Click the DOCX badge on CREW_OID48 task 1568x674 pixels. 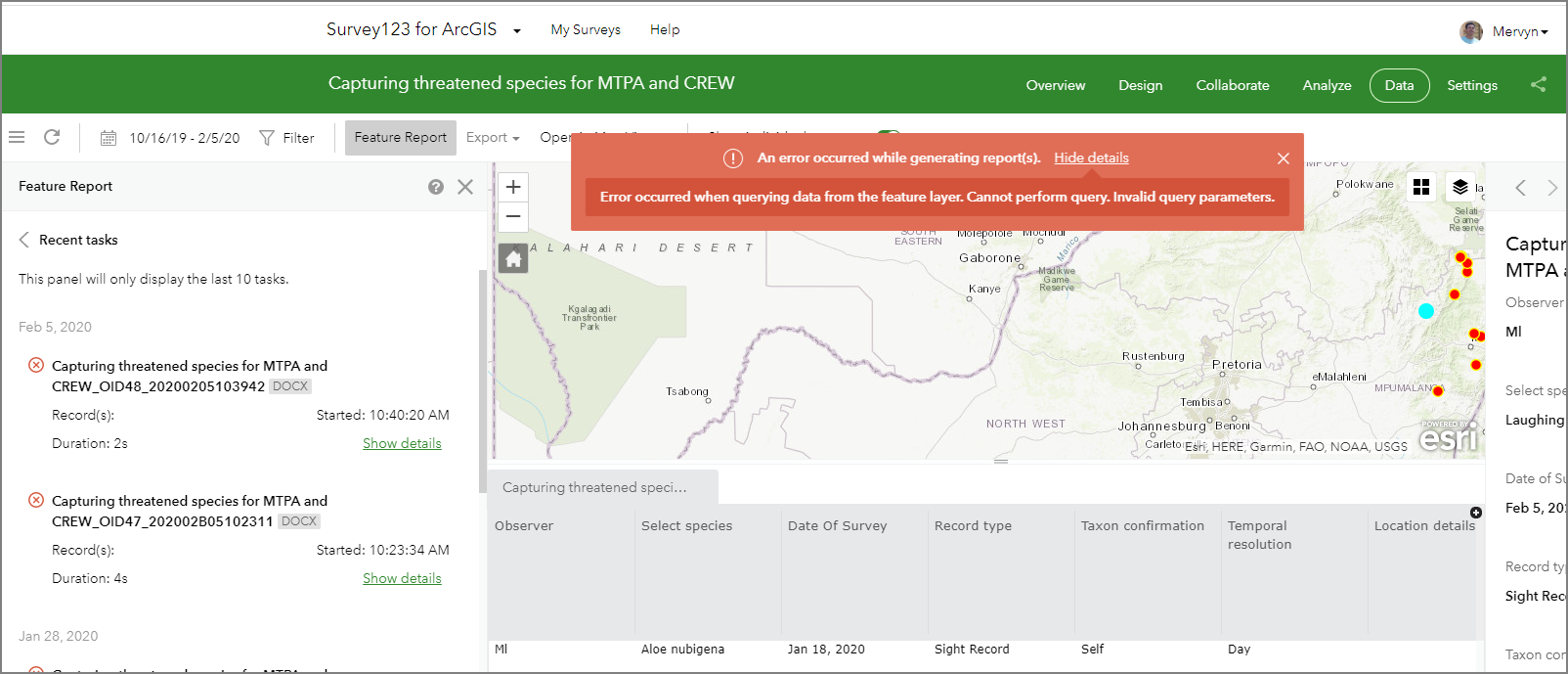click(290, 386)
